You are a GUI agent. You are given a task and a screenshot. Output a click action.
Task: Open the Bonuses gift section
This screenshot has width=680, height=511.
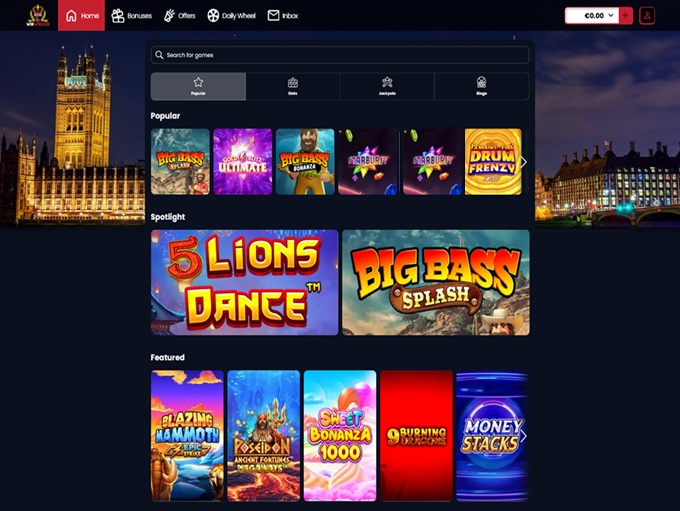[x=132, y=16]
